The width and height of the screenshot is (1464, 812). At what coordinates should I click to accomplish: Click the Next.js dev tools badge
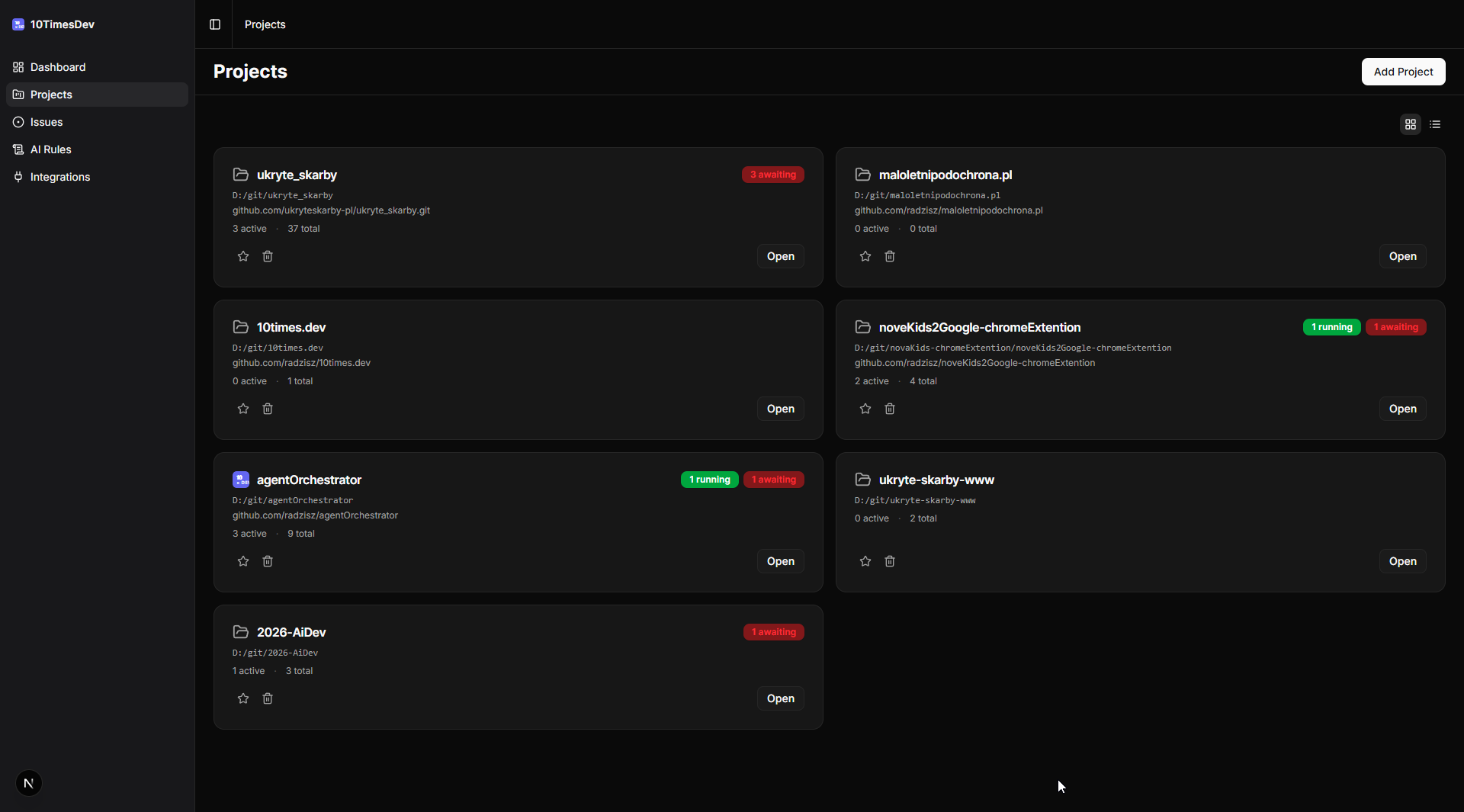click(29, 783)
